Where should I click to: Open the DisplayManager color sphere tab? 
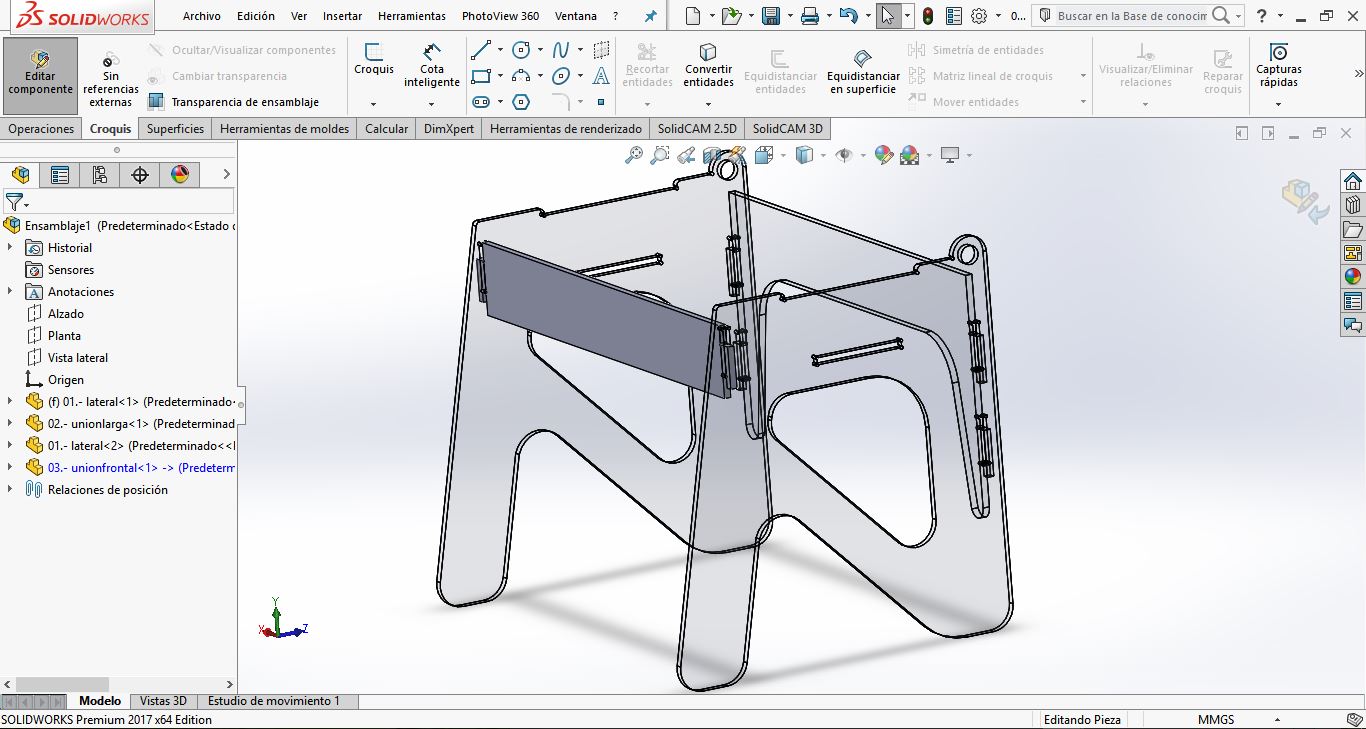click(x=180, y=175)
